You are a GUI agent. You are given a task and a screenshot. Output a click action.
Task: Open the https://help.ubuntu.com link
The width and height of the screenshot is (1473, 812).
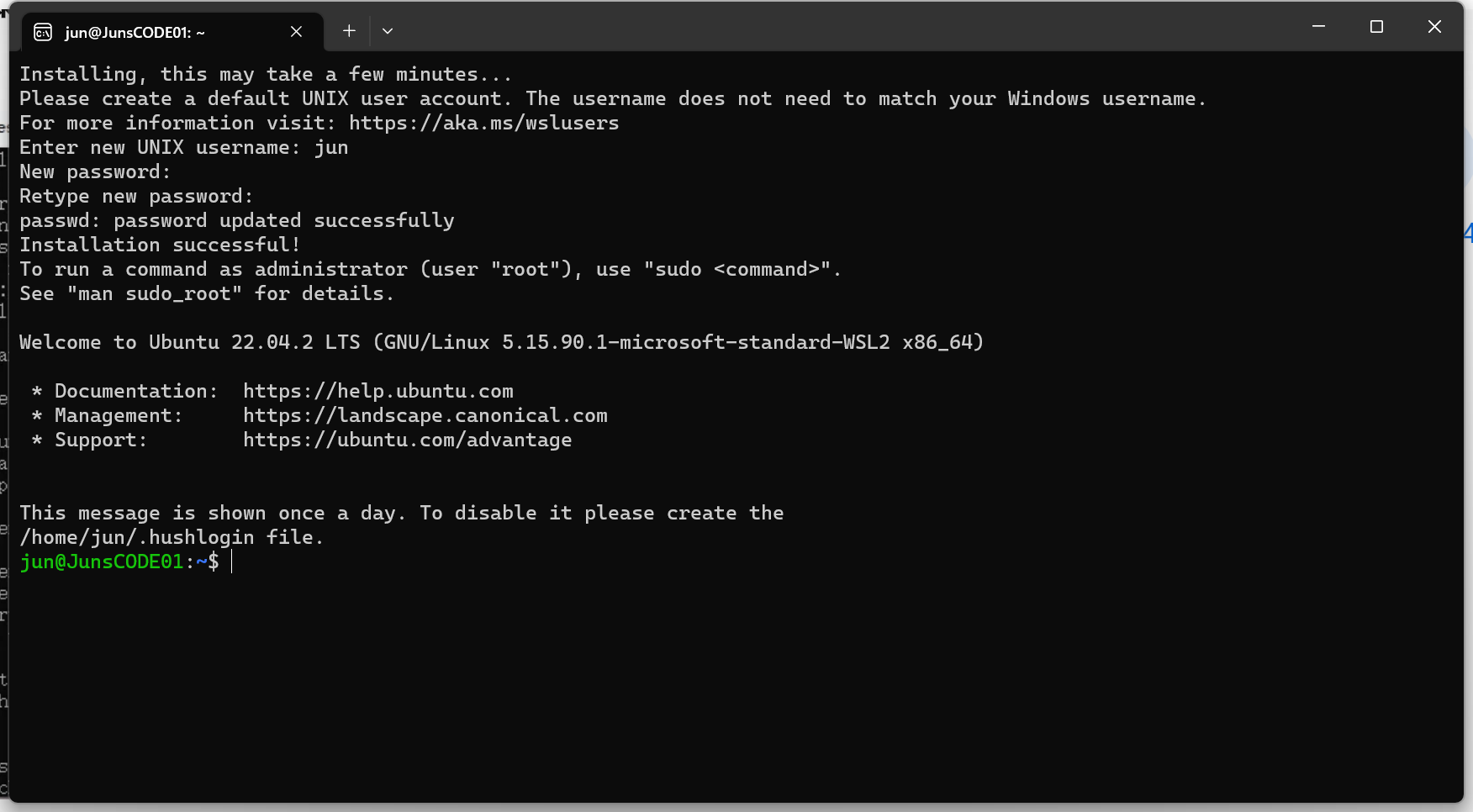(378, 391)
